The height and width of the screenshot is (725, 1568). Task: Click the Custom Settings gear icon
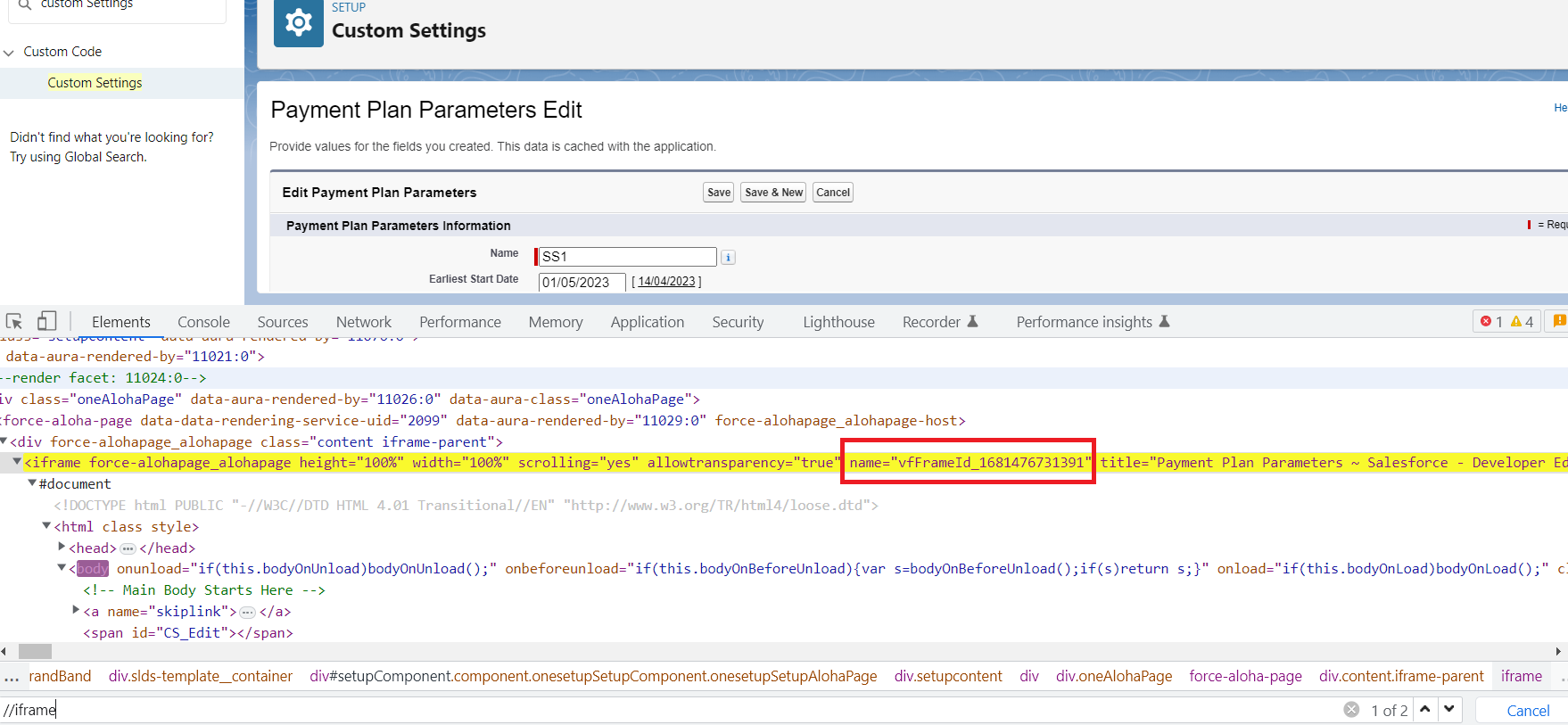[x=299, y=22]
